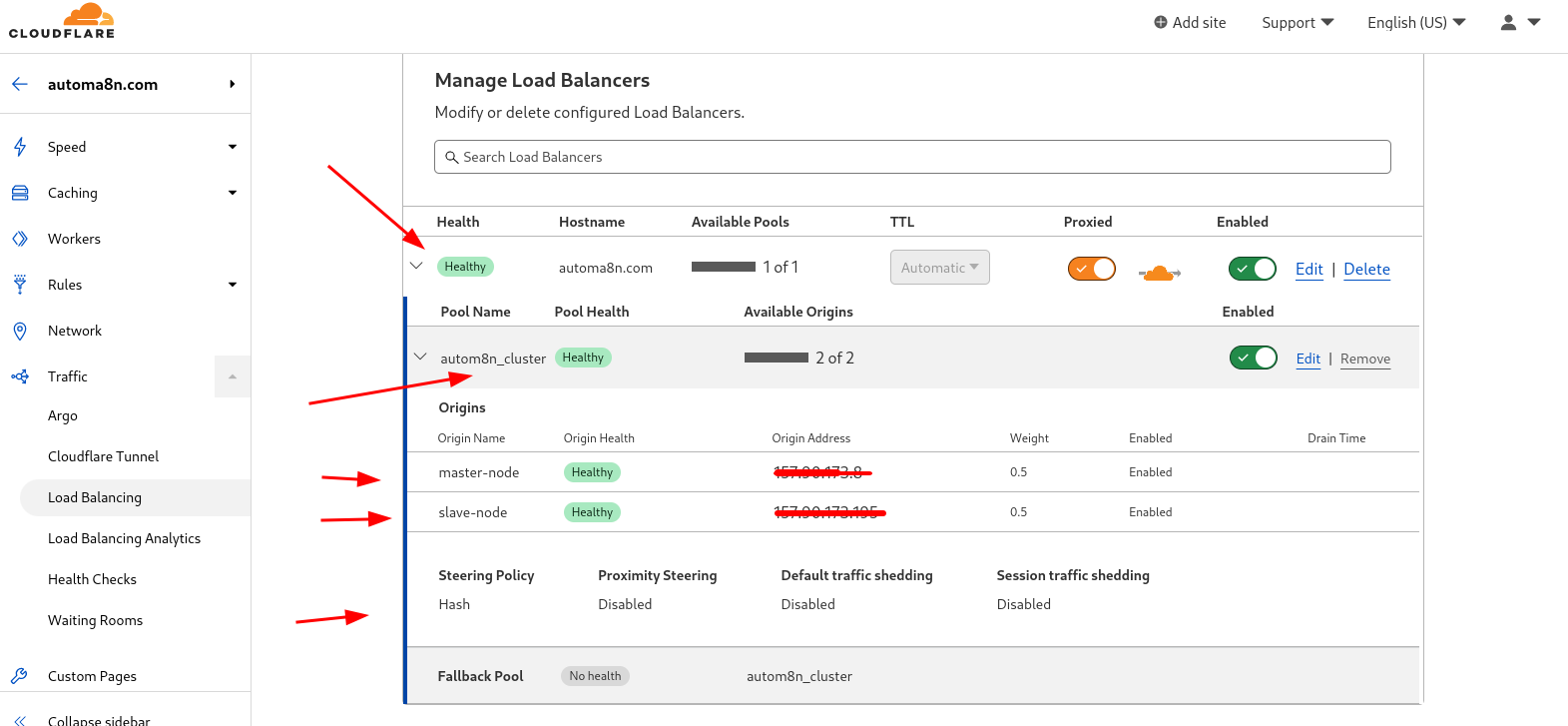Click the back arrow beside automa8n.com

(x=20, y=84)
